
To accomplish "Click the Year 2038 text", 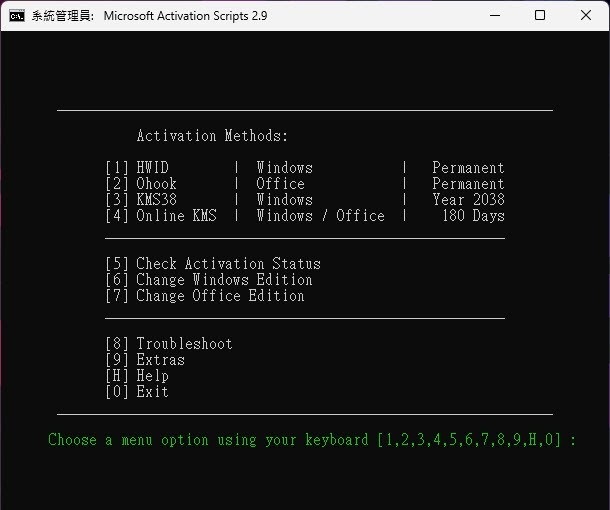I will click(468, 200).
